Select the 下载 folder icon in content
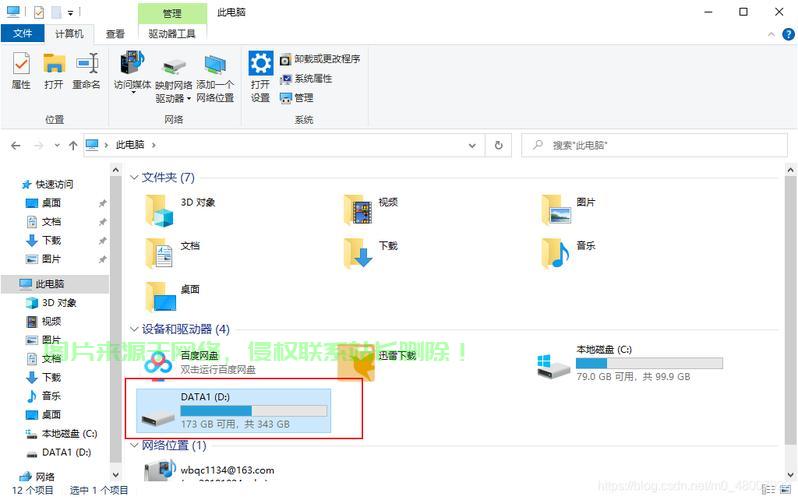Screen dimensions: 798x500 tap(358, 253)
